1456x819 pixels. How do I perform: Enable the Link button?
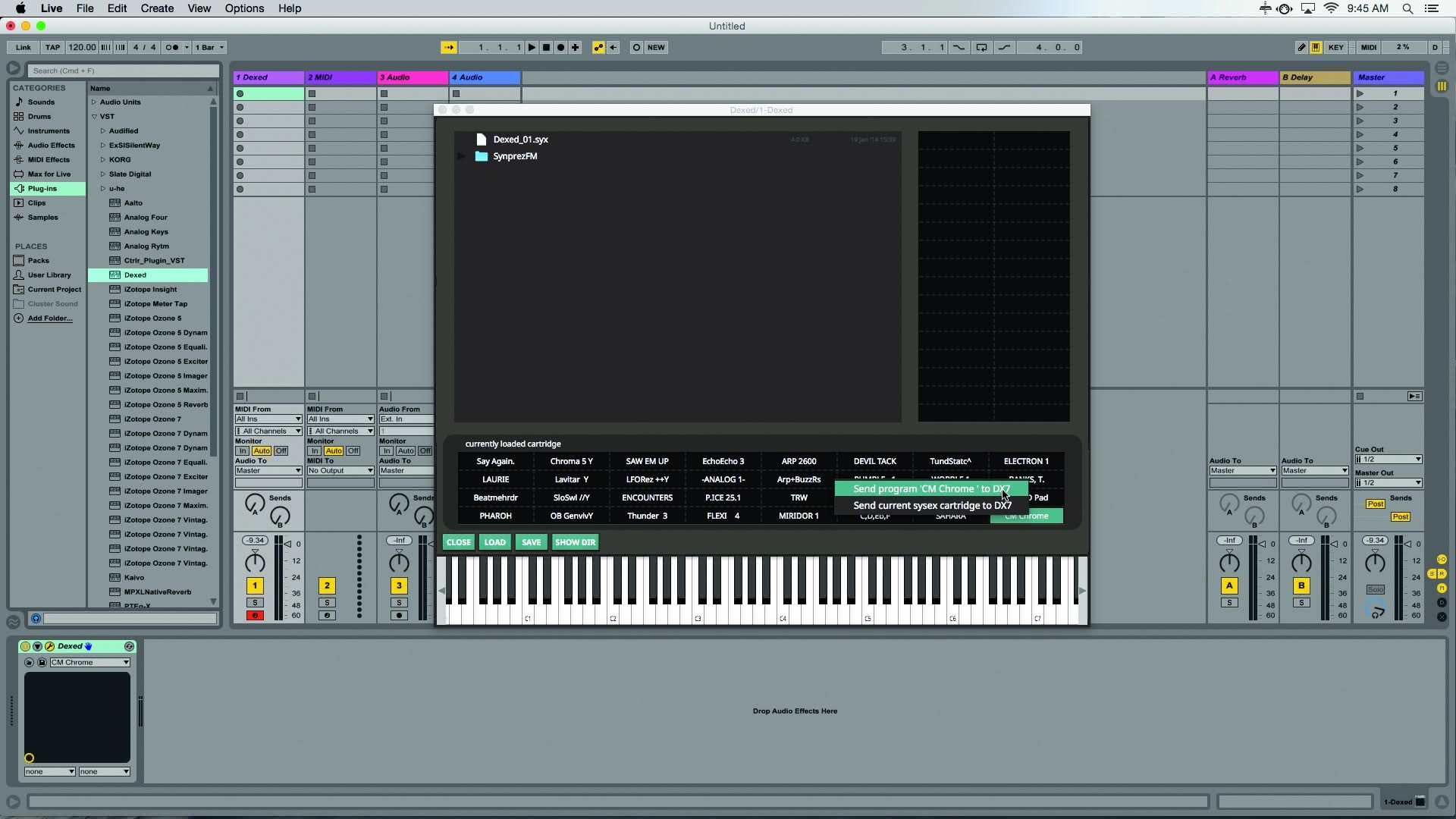pyautogui.click(x=24, y=47)
